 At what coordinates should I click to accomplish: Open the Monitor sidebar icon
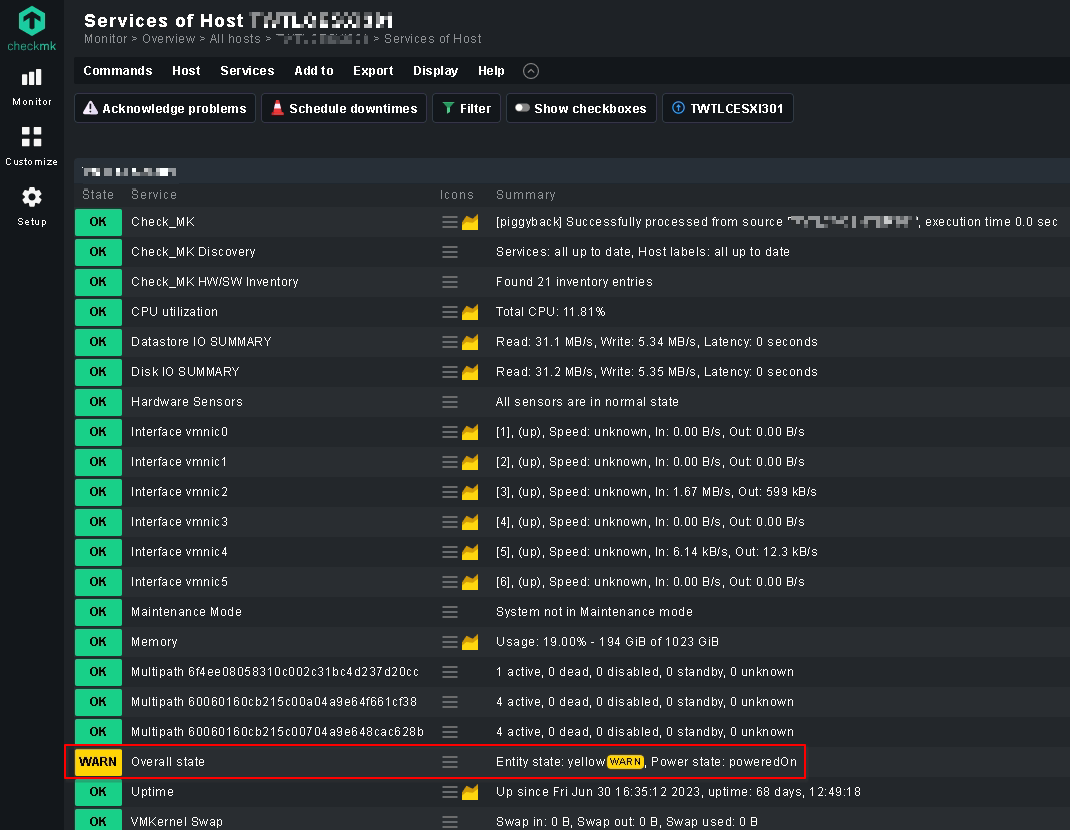(x=31, y=87)
